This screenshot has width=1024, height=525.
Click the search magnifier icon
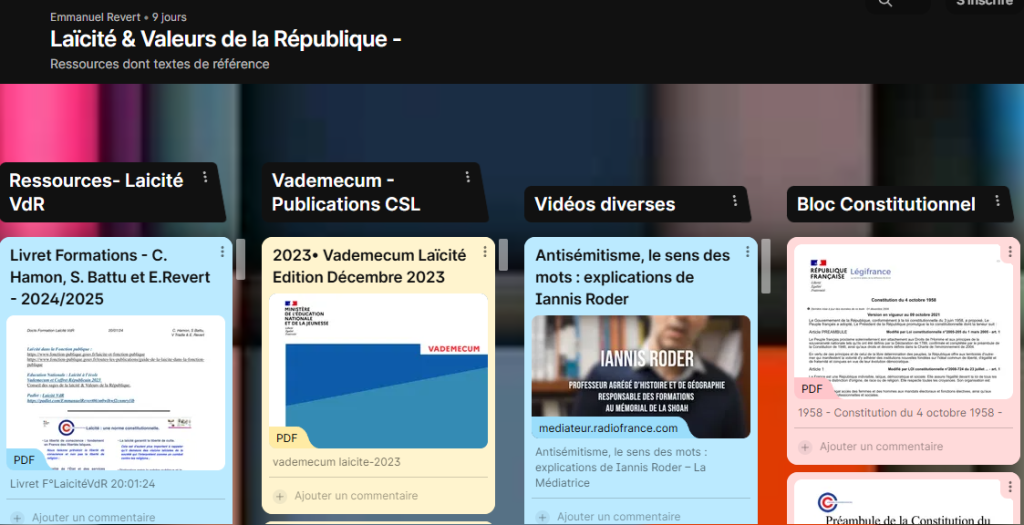coord(885,3)
